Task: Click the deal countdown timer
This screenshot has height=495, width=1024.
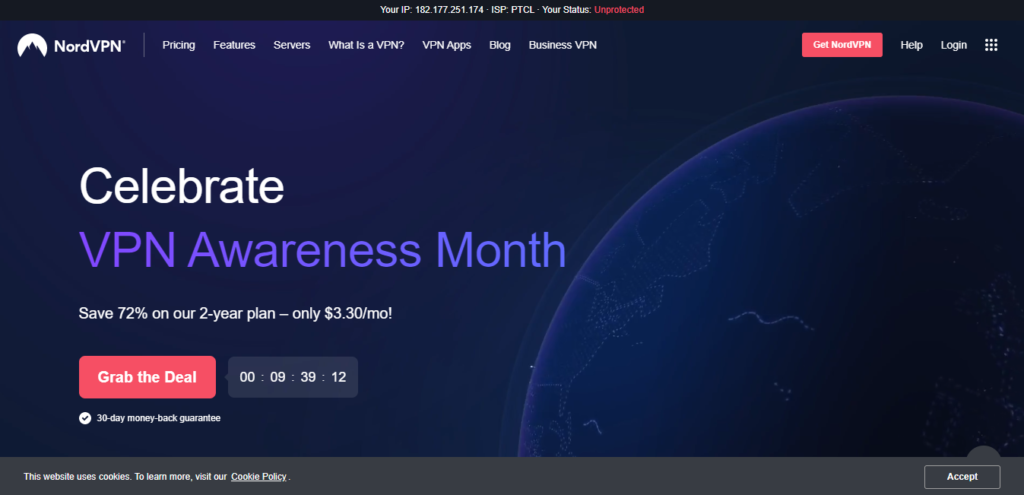Action: [293, 377]
